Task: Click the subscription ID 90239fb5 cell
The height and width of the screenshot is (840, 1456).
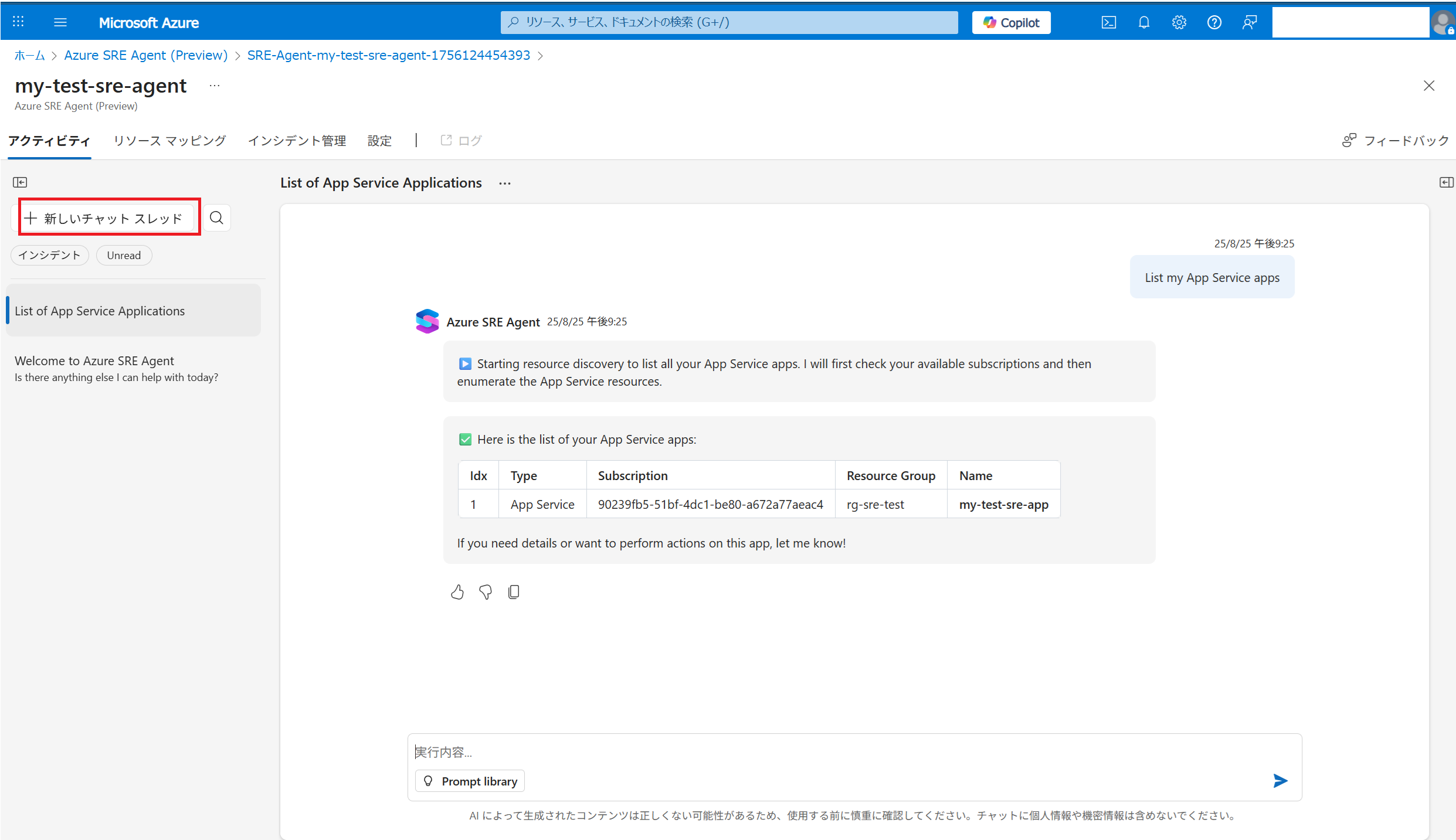Action: pyautogui.click(x=710, y=504)
